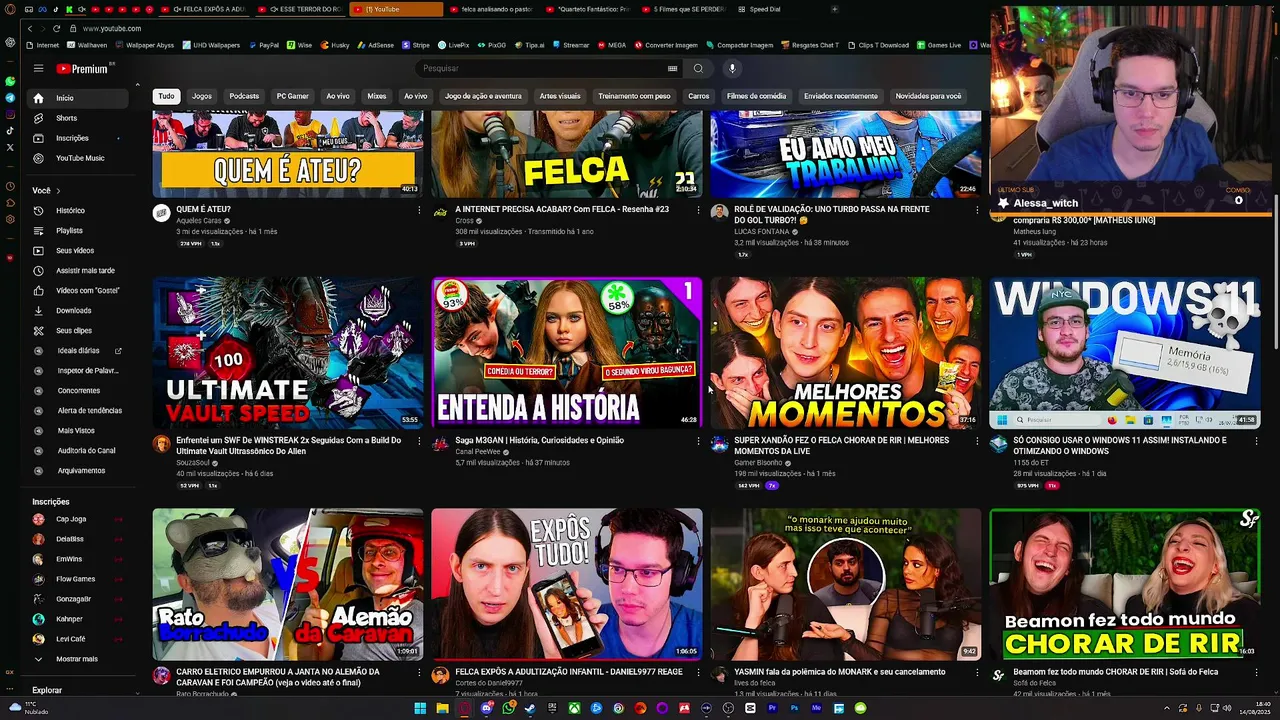
Task: Open Flow Games channel subscription
Action: tap(77, 579)
